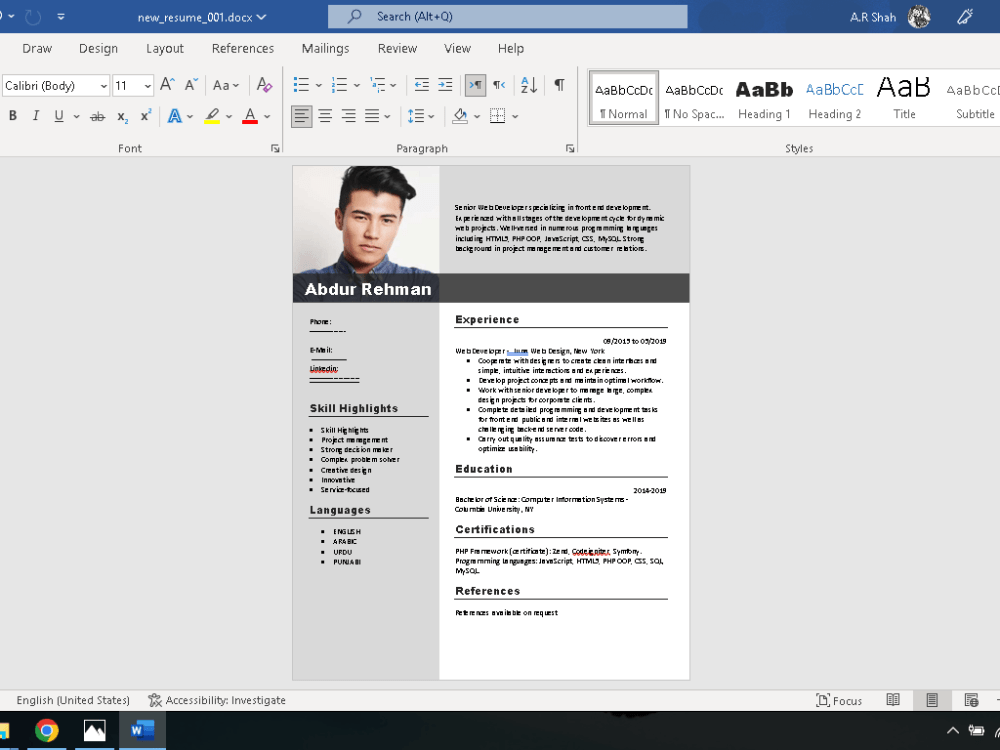Shrink the font size
The height and width of the screenshot is (750, 1000).
(x=191, y=85)
